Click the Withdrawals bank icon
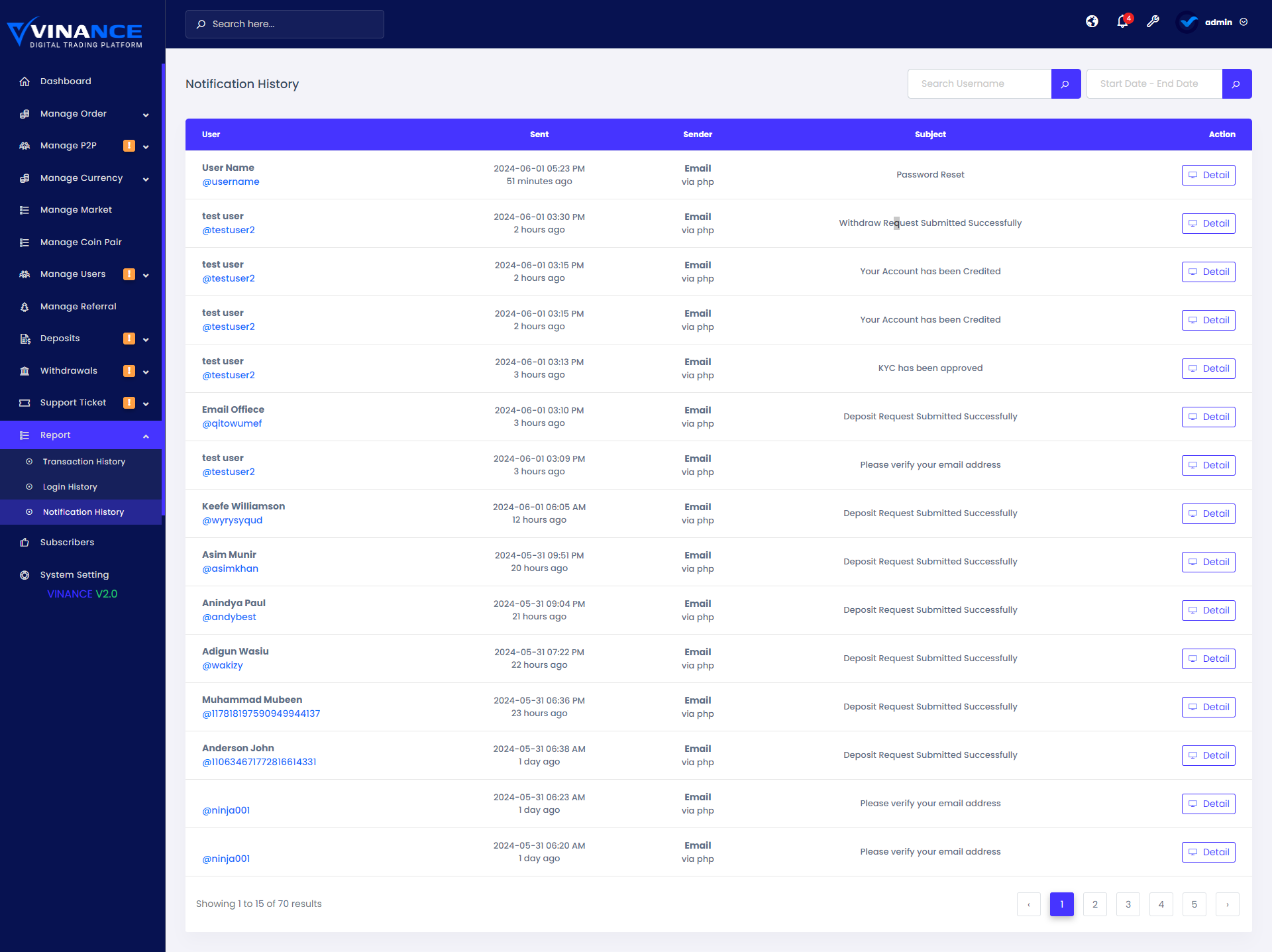The image size is (1272, 952). pos(25,371)
